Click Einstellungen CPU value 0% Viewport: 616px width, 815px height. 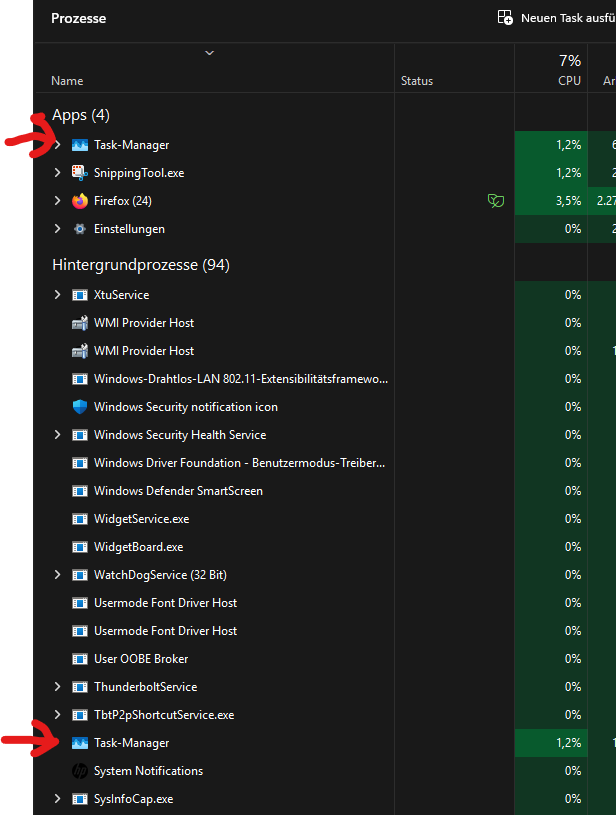coord(573,229)
